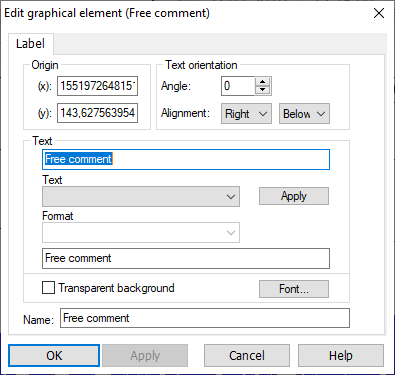Click the bottom Apply button
This screenshot has width=395, height=375.
[x=145, y=356]
